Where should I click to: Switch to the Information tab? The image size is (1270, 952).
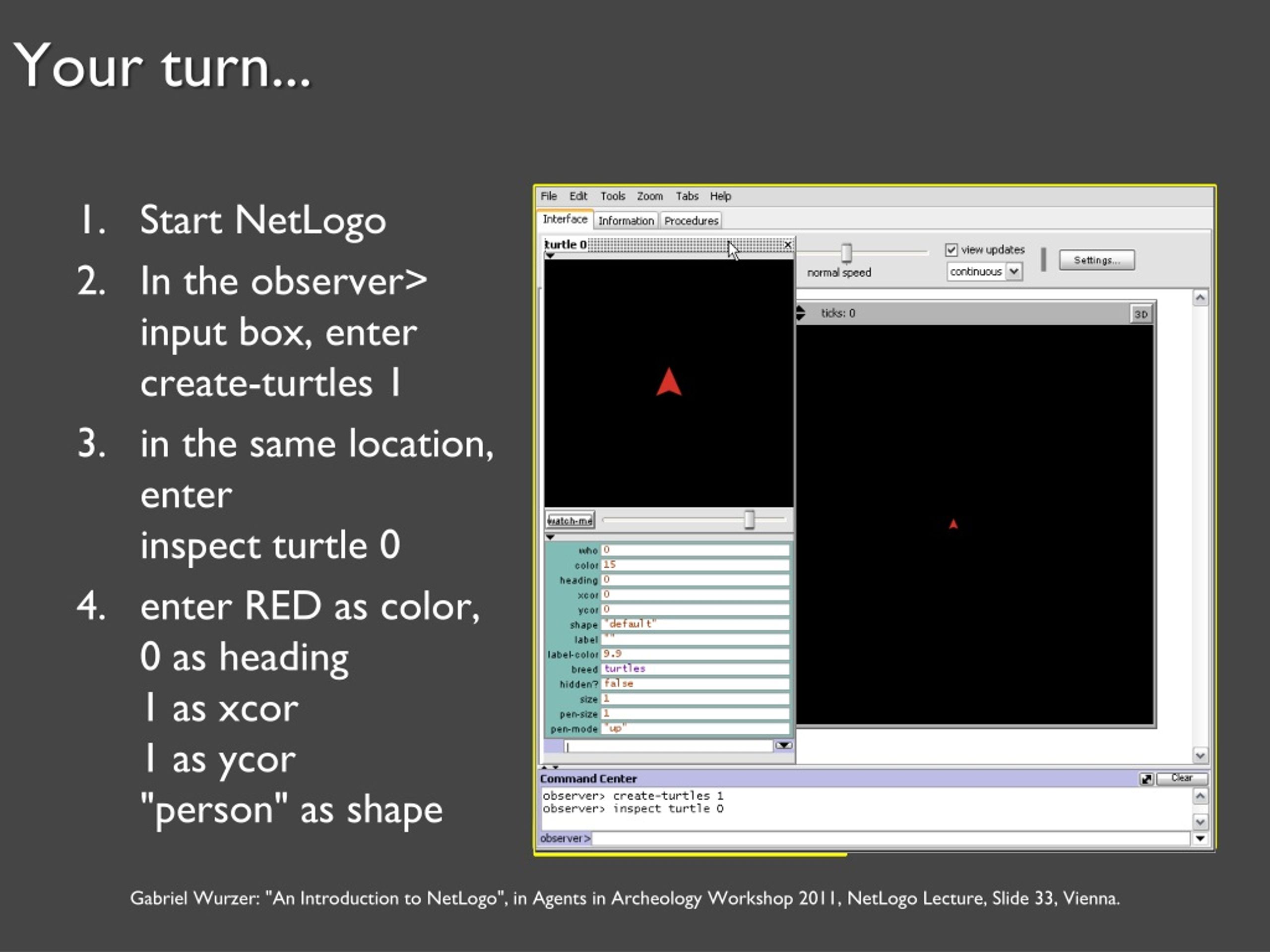point(626,221)
